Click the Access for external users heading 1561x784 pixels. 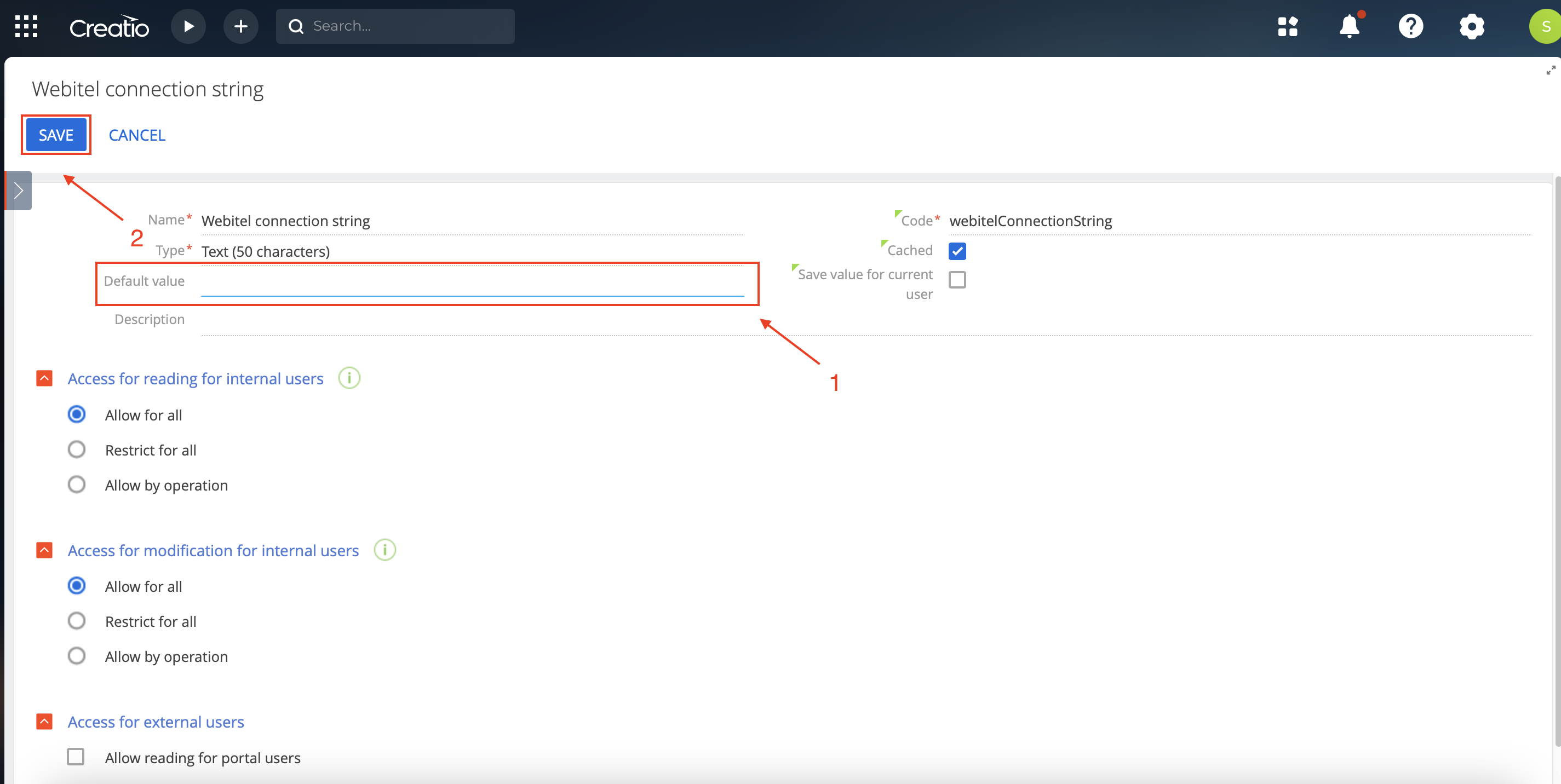pyautogui.click(x=156, y=722)
